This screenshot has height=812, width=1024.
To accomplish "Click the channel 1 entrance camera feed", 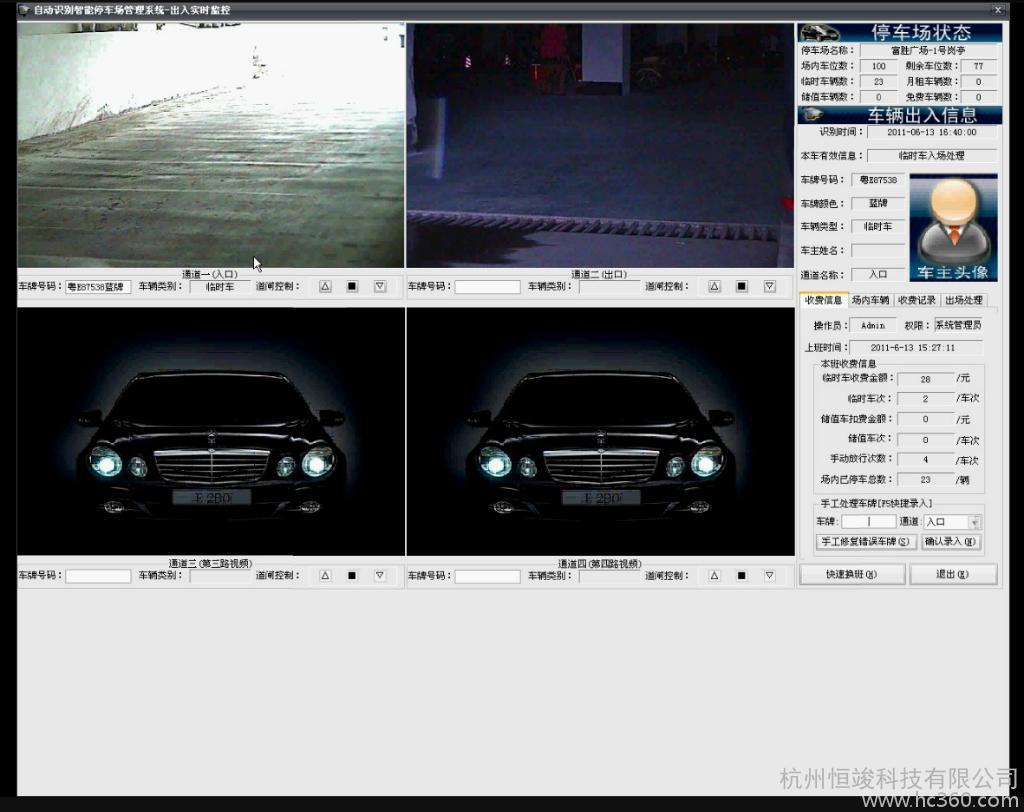I will [x=211, y=145].
